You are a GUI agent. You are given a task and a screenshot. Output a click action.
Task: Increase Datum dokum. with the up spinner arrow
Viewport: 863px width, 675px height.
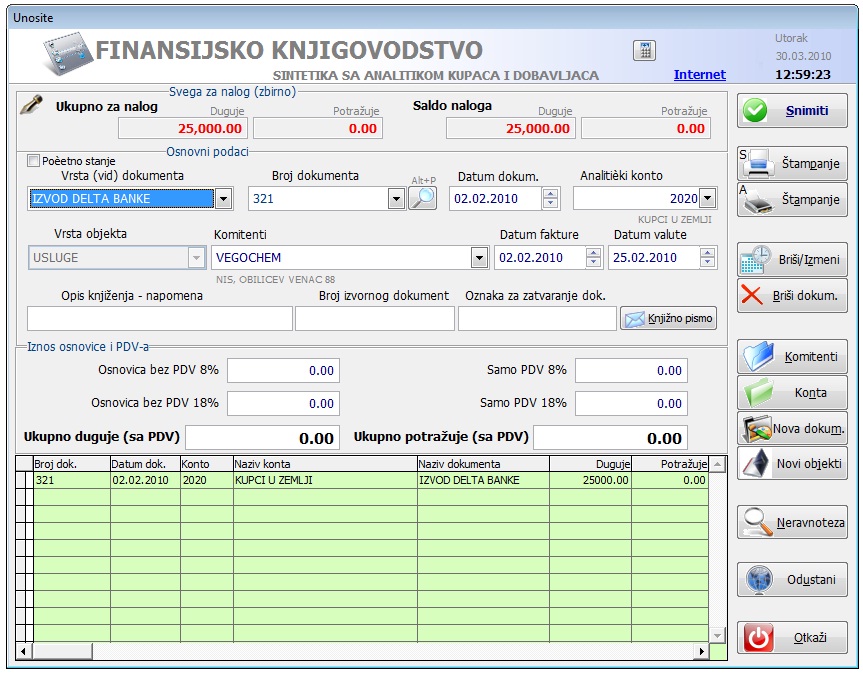coord(550,194)
